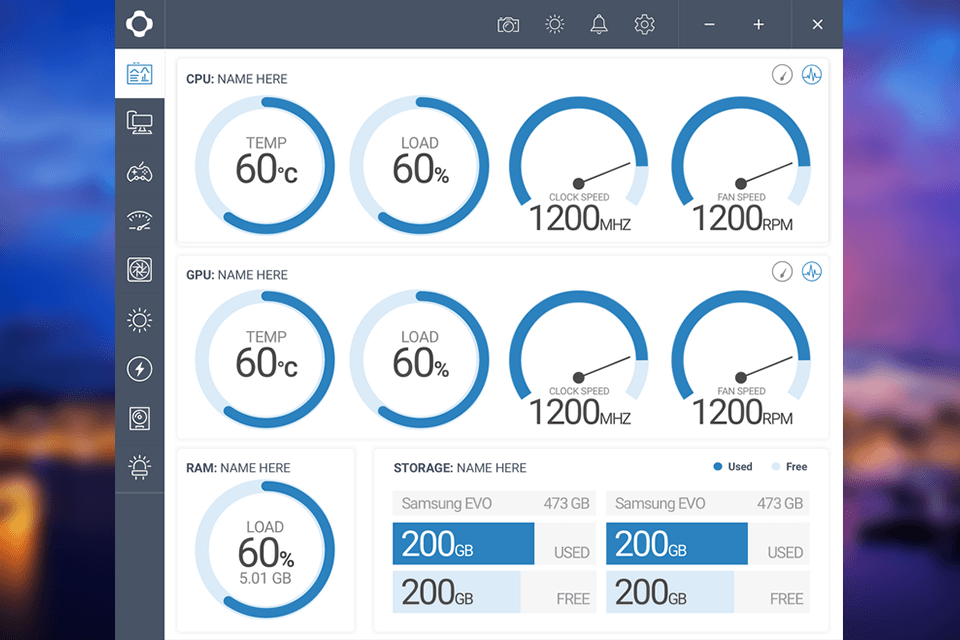Open the fan cooling settings

(140, 270)
